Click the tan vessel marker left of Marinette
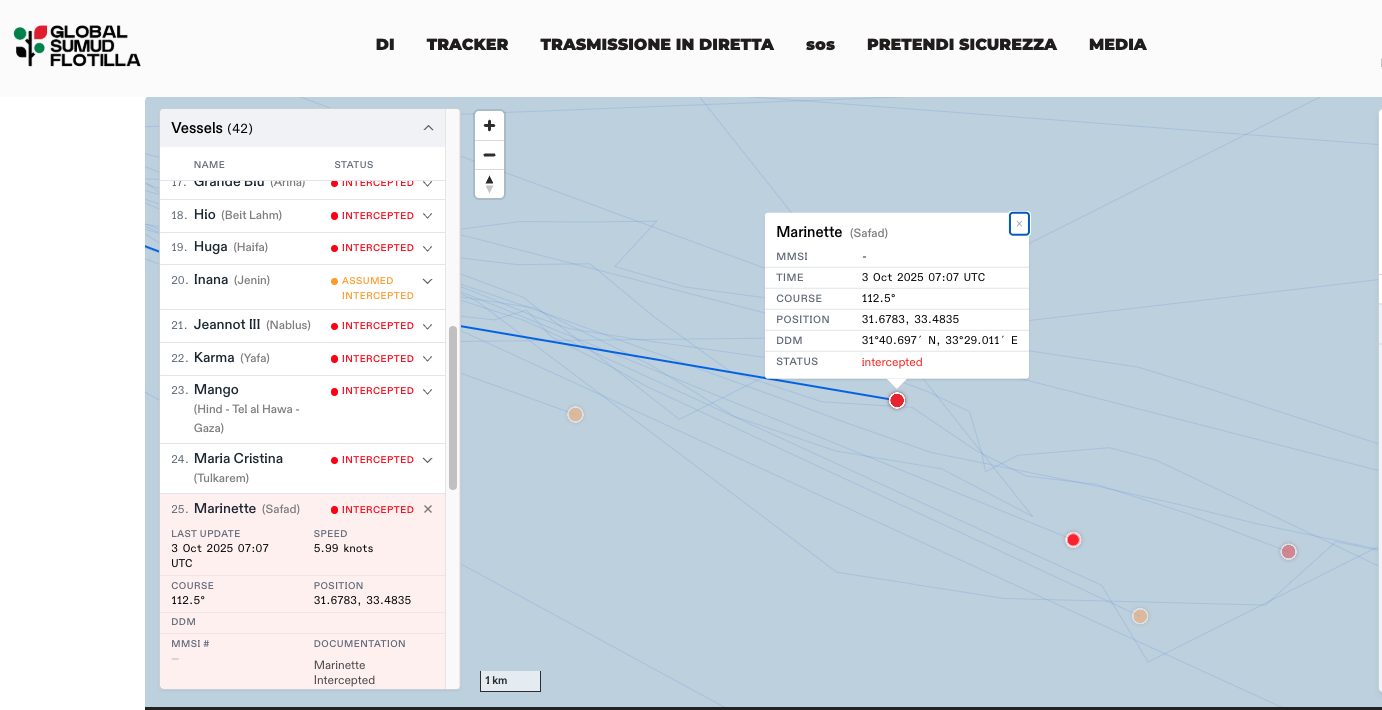Image resolution: width=1382 pixels, height=710 pixels. 575,414
